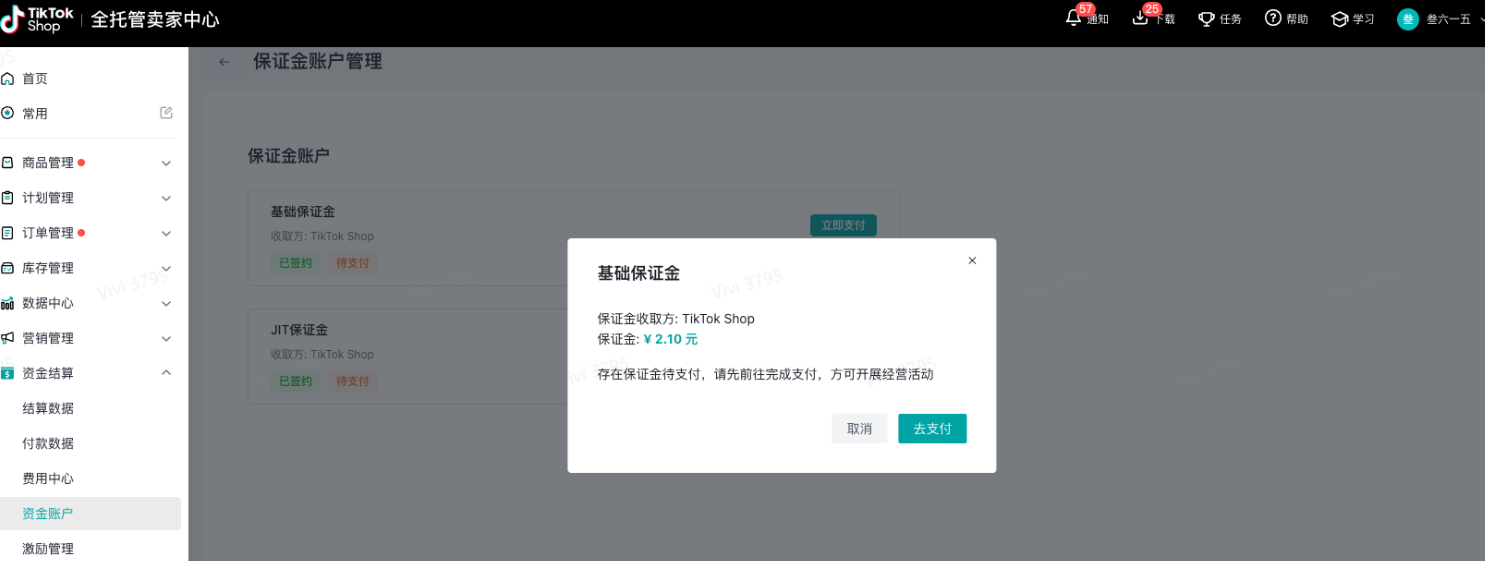The height and width of the screenshot is (561, 1485).
Task: Close the 基础保证金 dialog
Action: pyautogui.click(x=972, y=260)
